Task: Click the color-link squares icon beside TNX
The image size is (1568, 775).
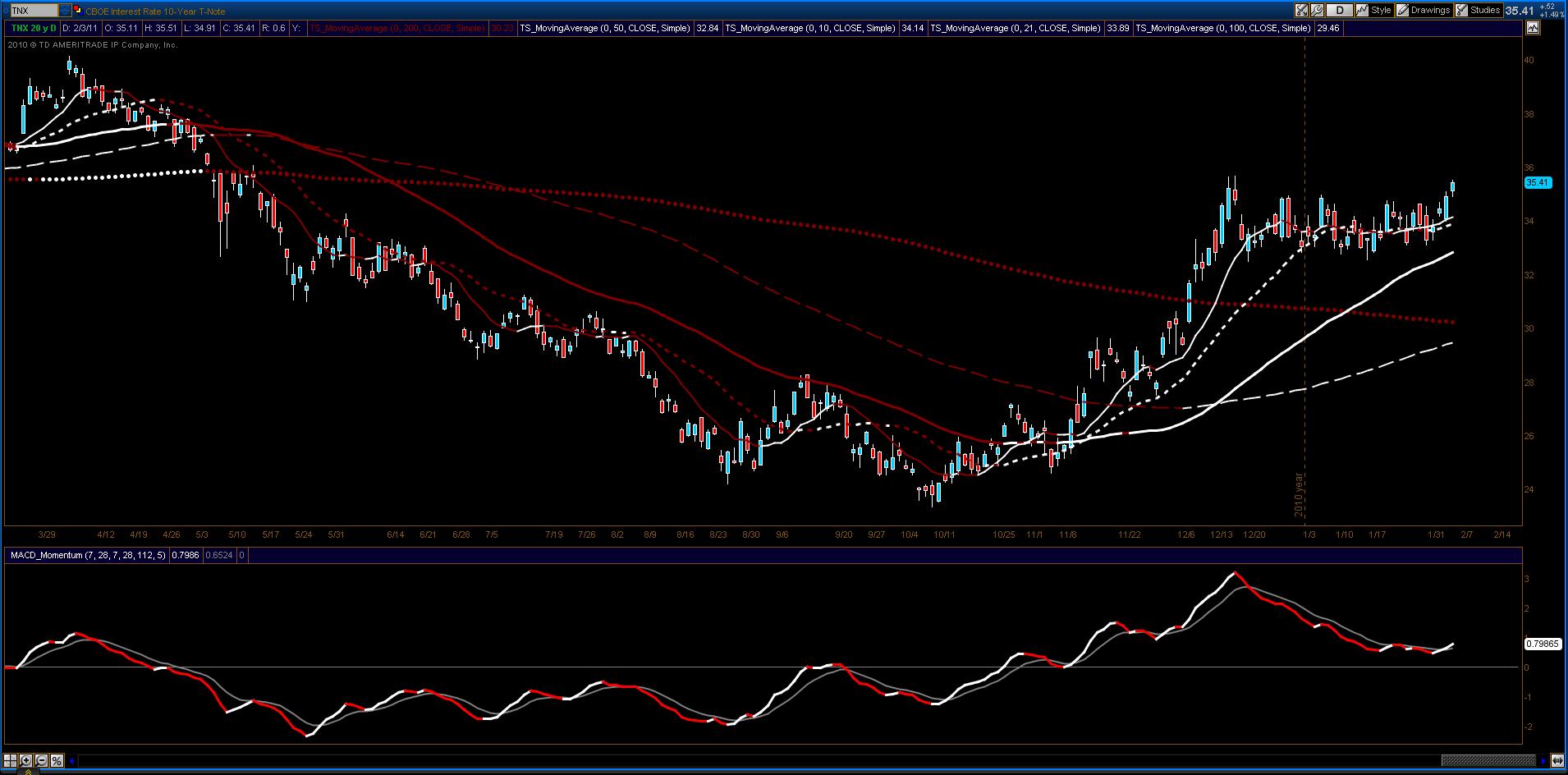Action: [77, 11]
